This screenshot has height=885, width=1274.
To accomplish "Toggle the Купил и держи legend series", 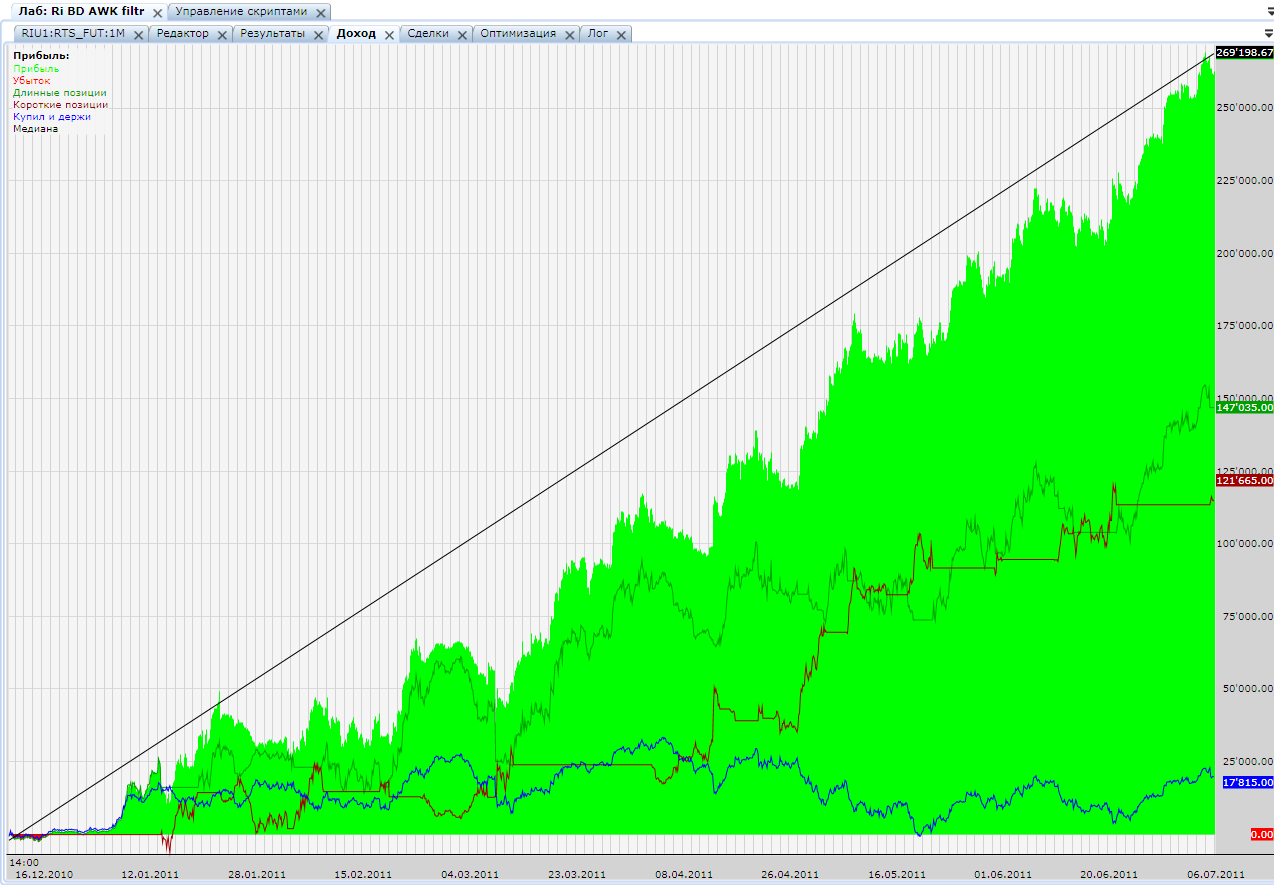I will coord(52,116).
